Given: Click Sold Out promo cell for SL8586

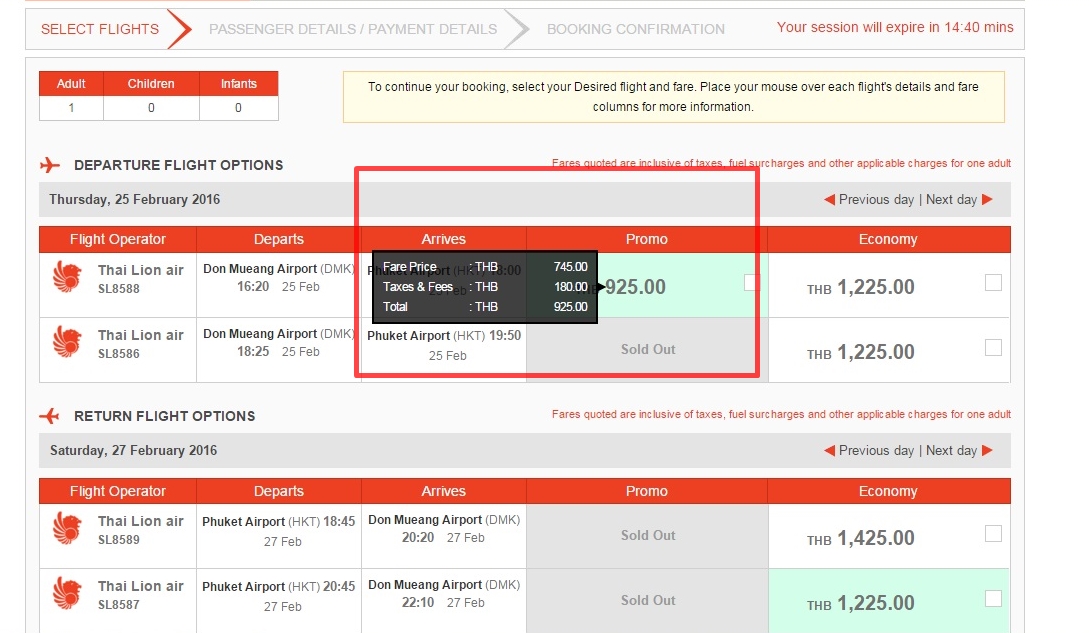Looking at the screenshot, I should tap(647, 350).
